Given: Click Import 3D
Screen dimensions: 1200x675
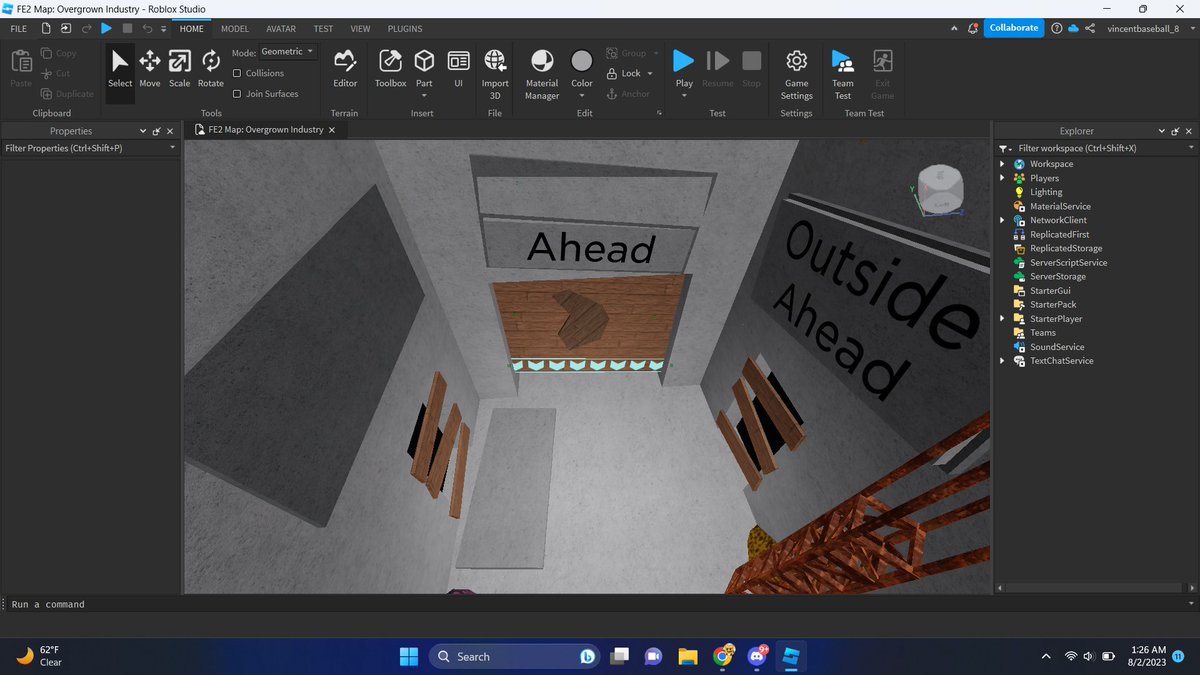Looking at the screenshot, I should tap(495, 75).
